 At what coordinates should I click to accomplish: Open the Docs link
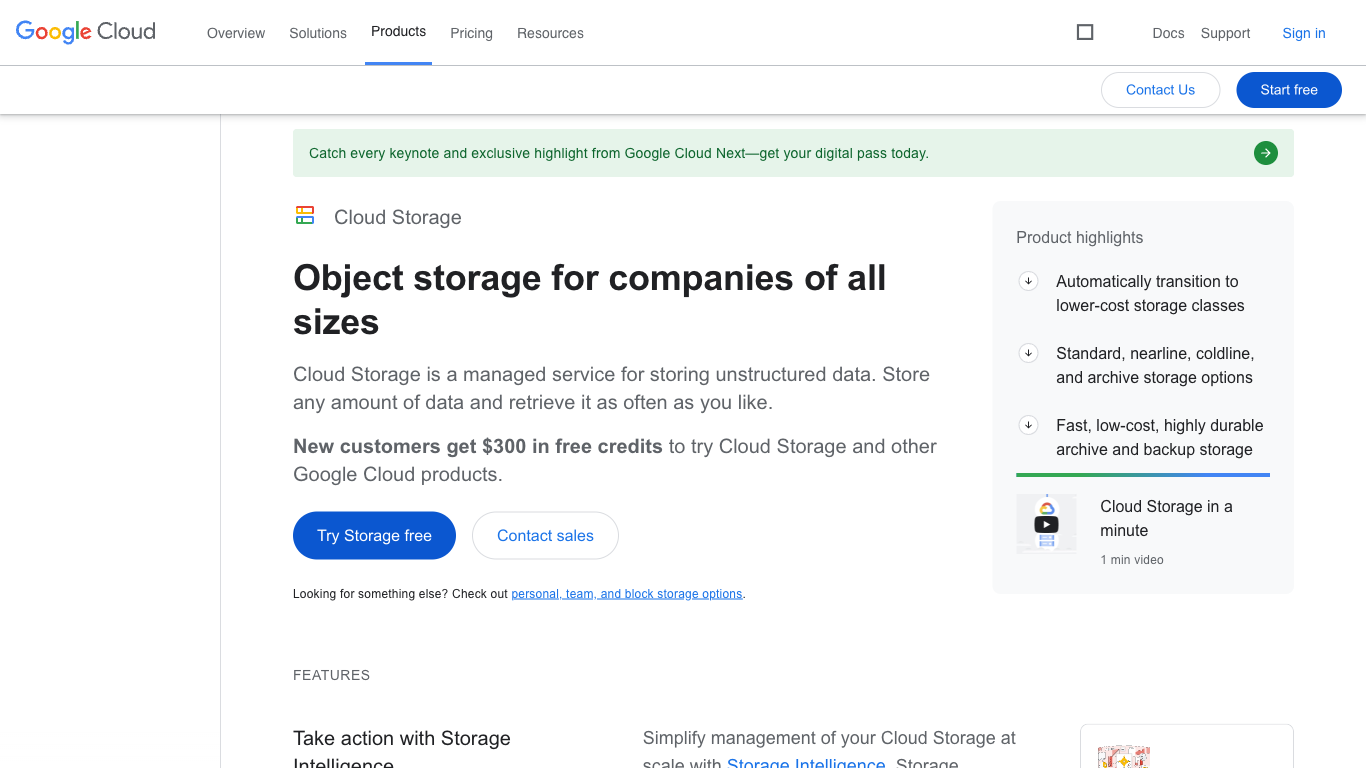(x=1168, y=33)
